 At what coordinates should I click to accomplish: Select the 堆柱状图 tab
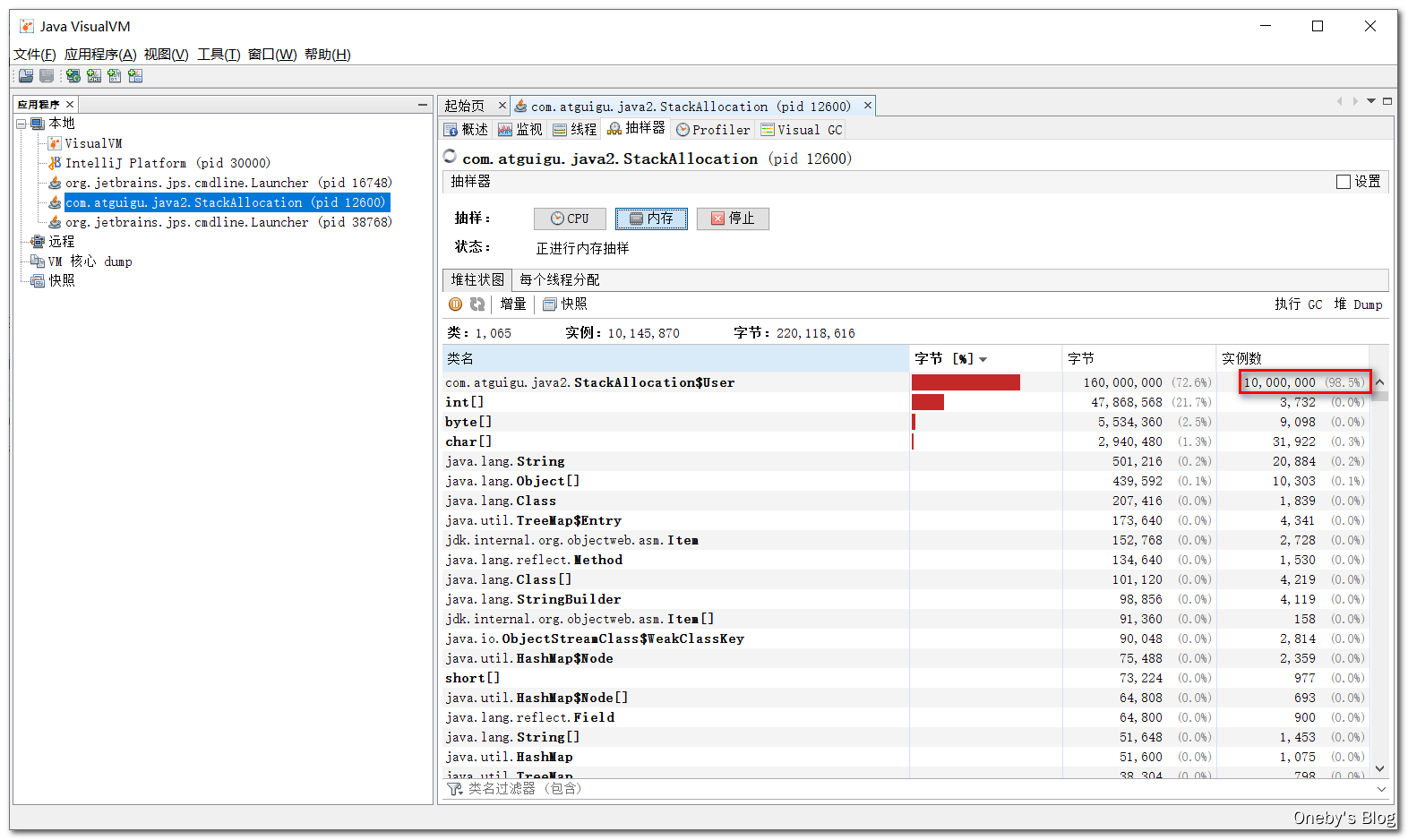(x=477, y=280)
